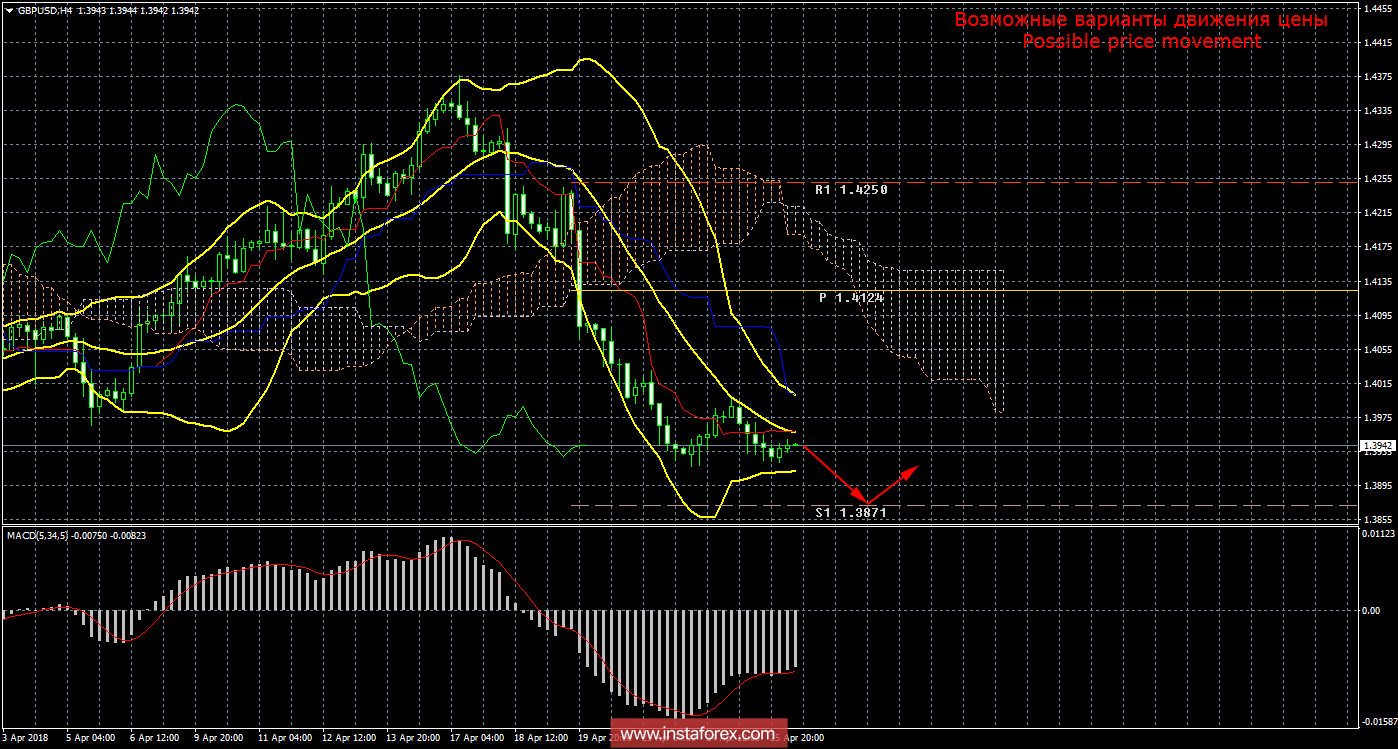Click the 12 Apr 12:00 time axis label

coord(350,739)
